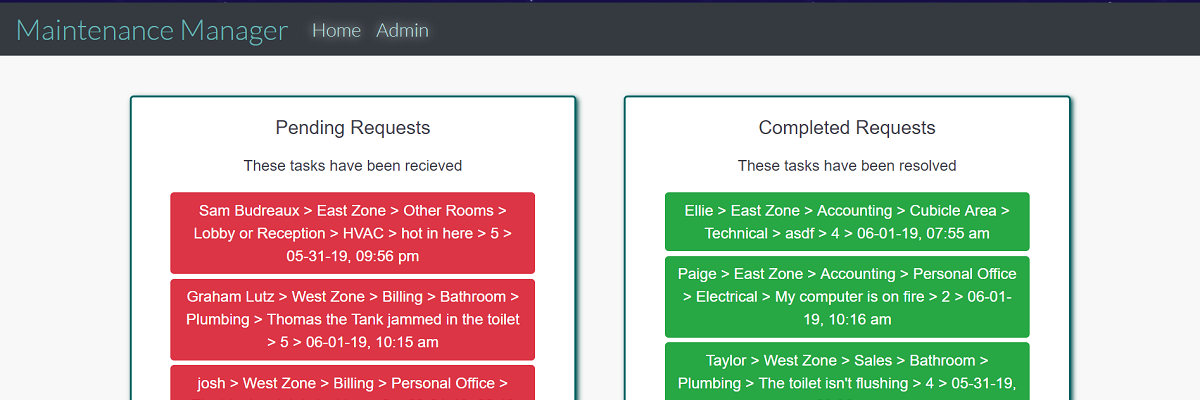1200x400 pixels.
Task: Open josh's West Zone Billing request
Action: (352, 383)
